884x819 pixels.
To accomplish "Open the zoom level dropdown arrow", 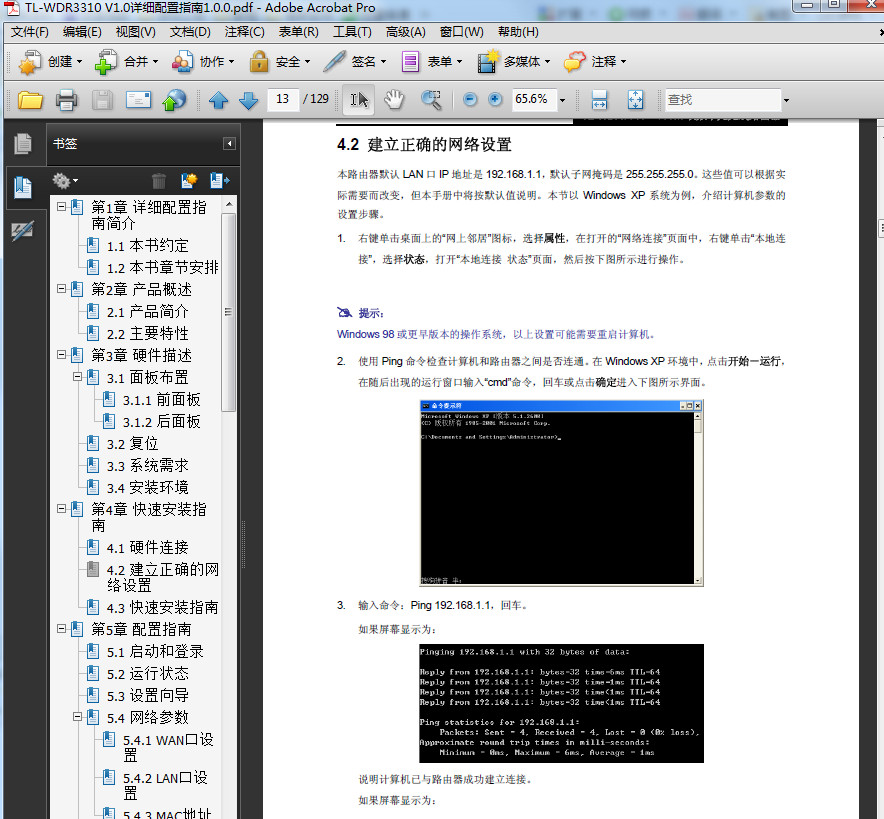I will click(562, 100).
